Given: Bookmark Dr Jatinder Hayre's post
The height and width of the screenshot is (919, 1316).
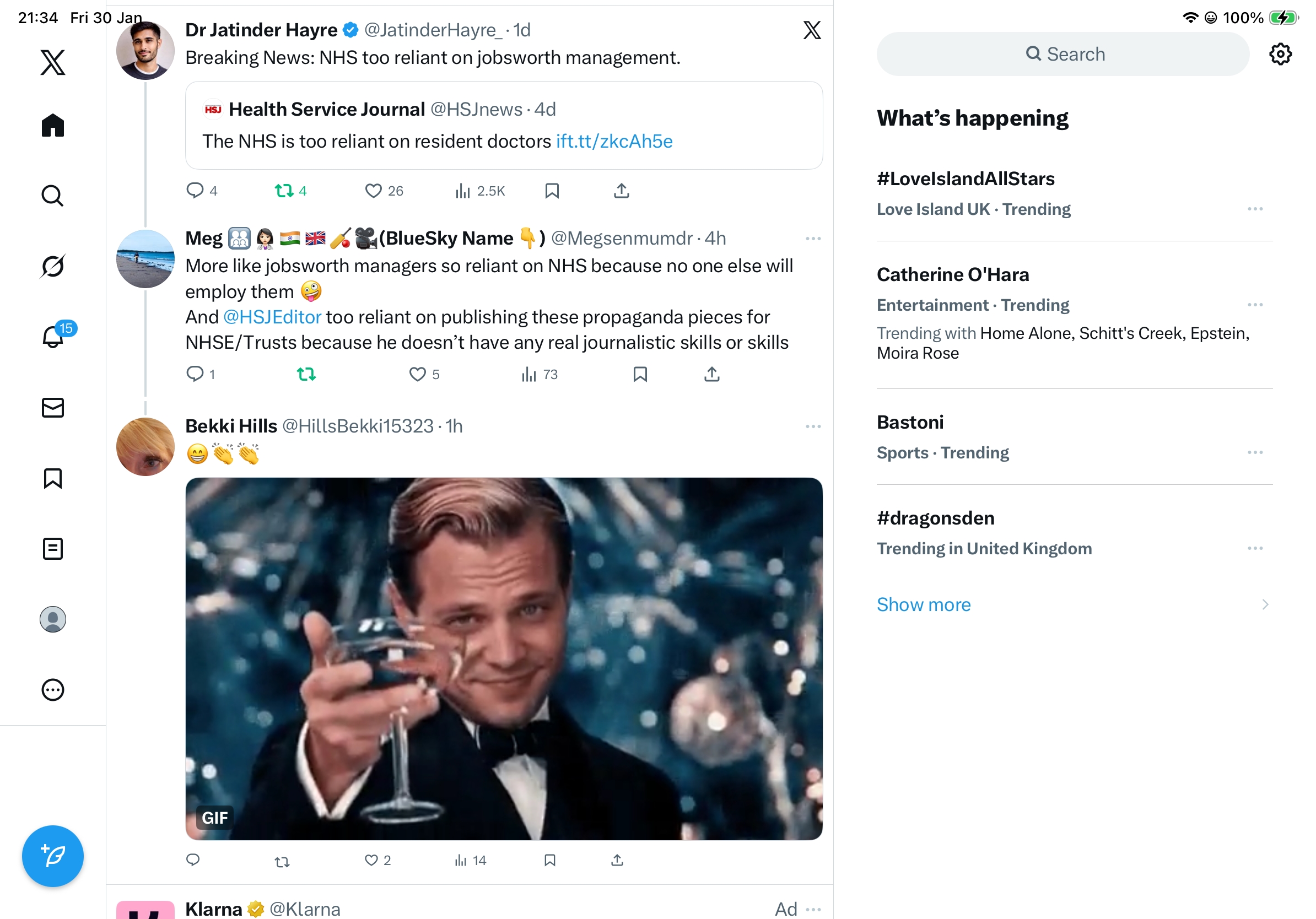Looking at the screenshot, I should point(552,191).
